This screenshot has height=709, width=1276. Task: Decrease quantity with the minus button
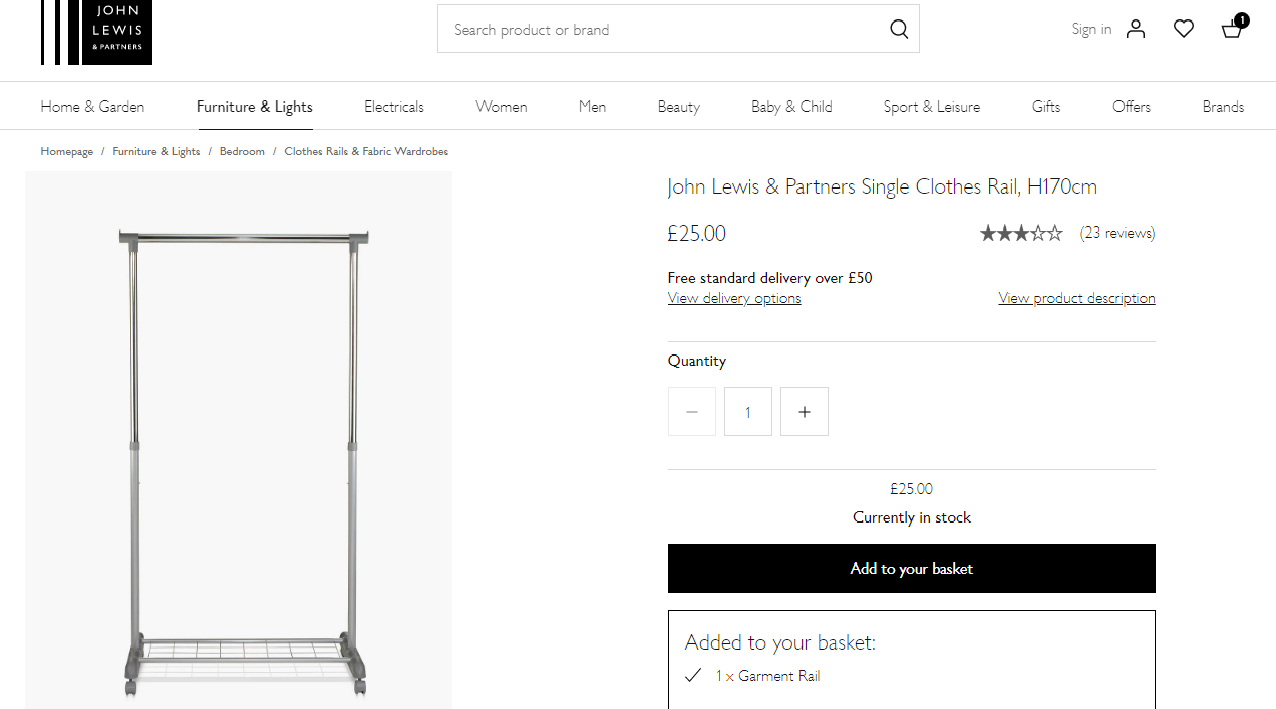tap(692, 412)
